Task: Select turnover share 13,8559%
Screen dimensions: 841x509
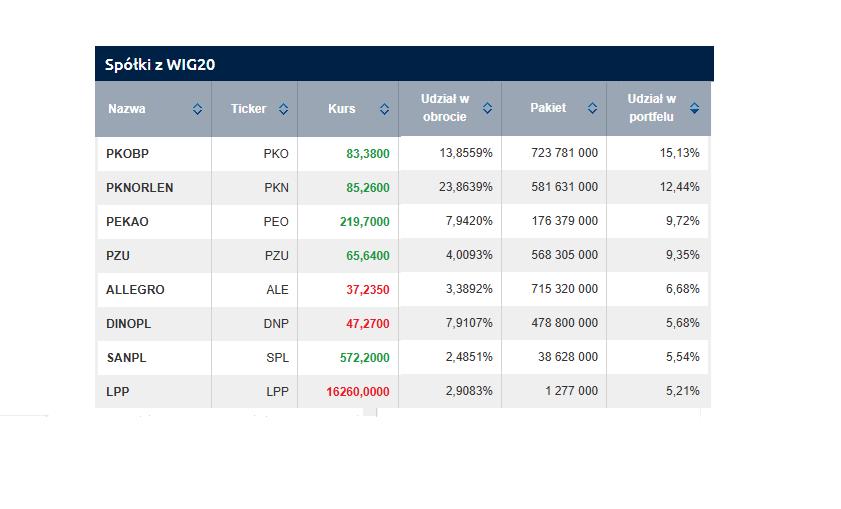Action: 466,153
